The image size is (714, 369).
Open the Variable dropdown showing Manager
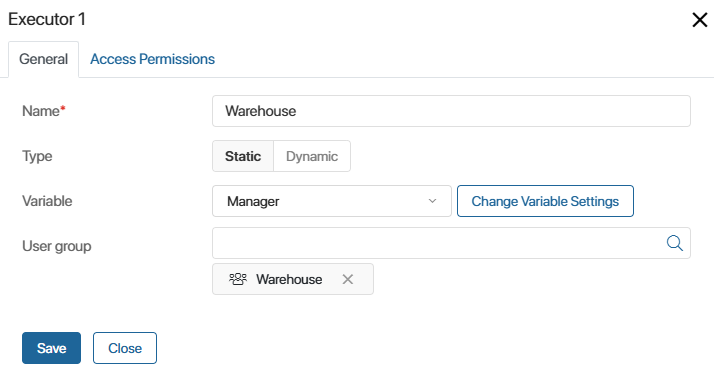[x=332, y=201]
